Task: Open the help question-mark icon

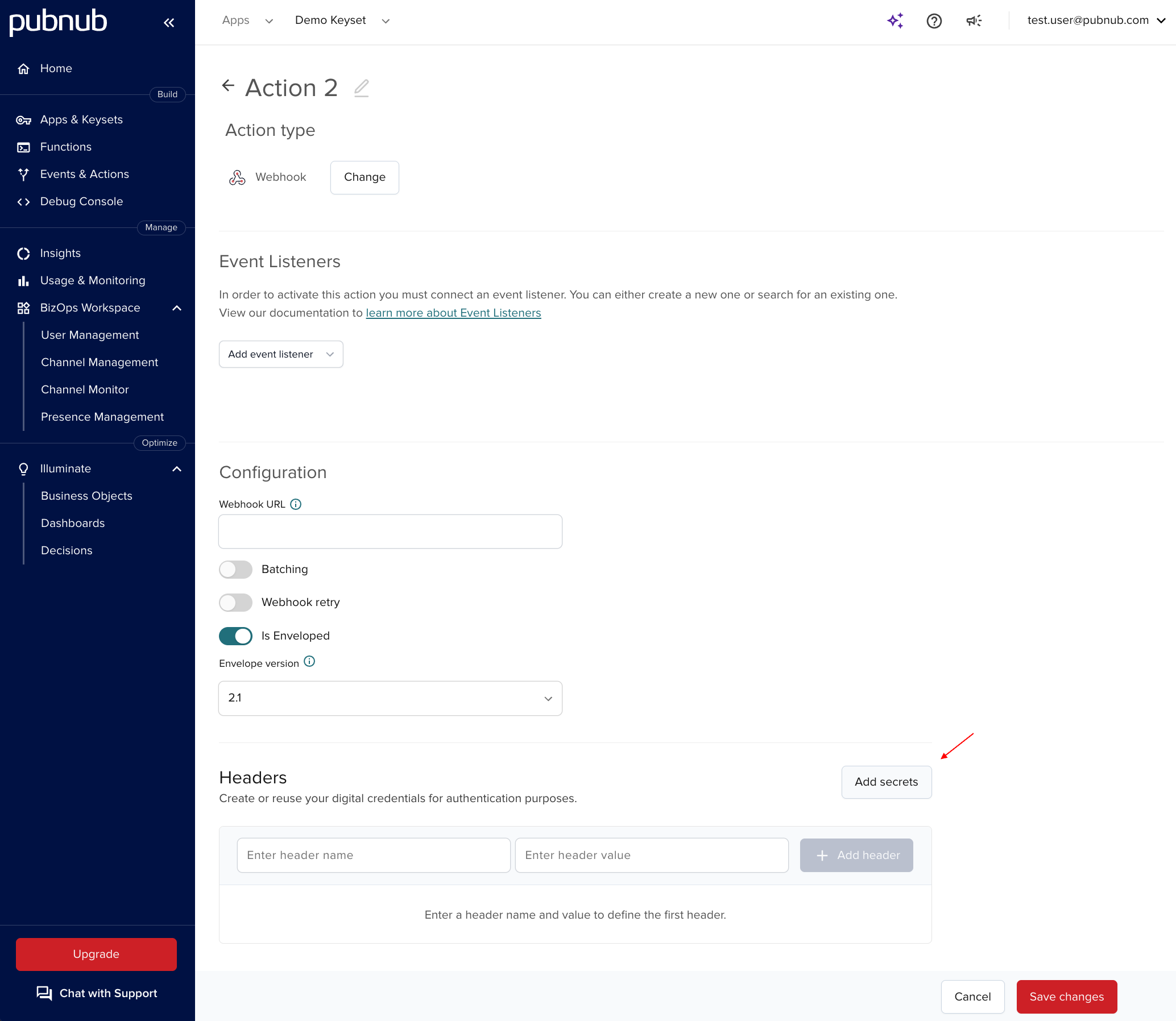Action: [934, 20]
